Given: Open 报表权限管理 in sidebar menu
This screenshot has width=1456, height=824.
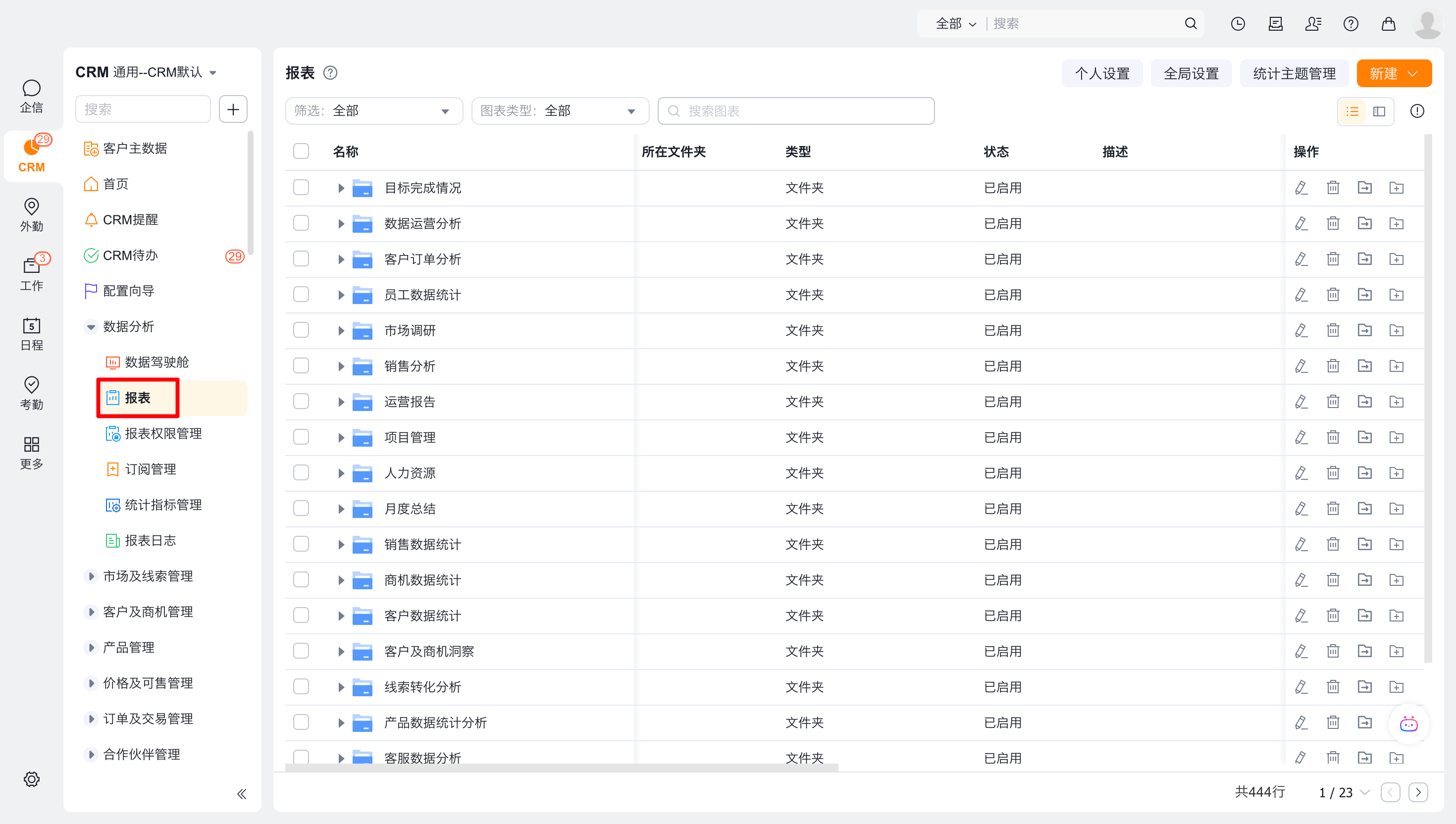Looking at the screenshot, I should click(163, 433).
